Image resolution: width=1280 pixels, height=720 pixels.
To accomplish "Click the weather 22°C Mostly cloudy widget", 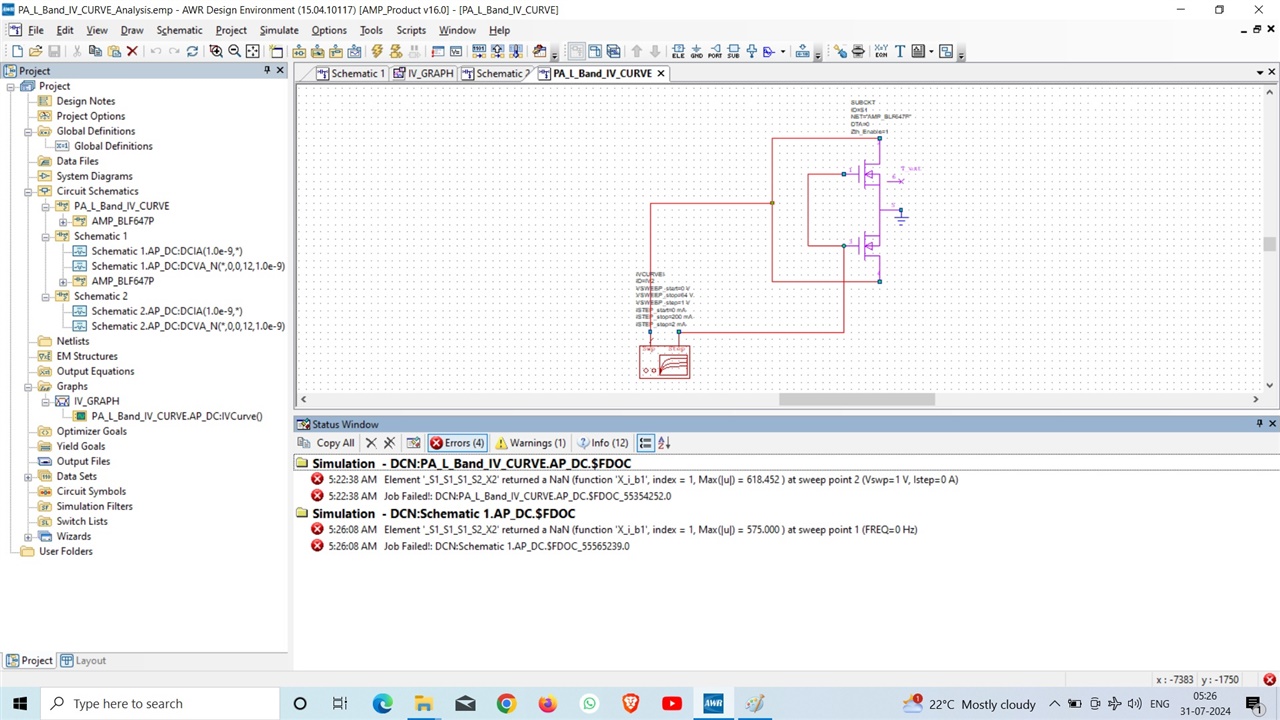I will pyautogui.click(x=970, y=704).
